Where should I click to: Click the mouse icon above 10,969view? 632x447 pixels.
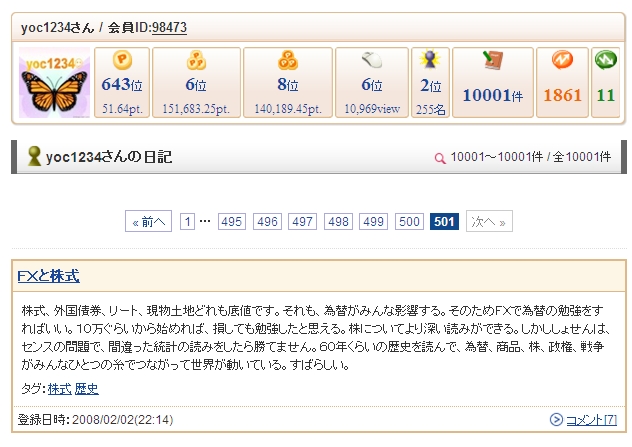pos(372,60)
